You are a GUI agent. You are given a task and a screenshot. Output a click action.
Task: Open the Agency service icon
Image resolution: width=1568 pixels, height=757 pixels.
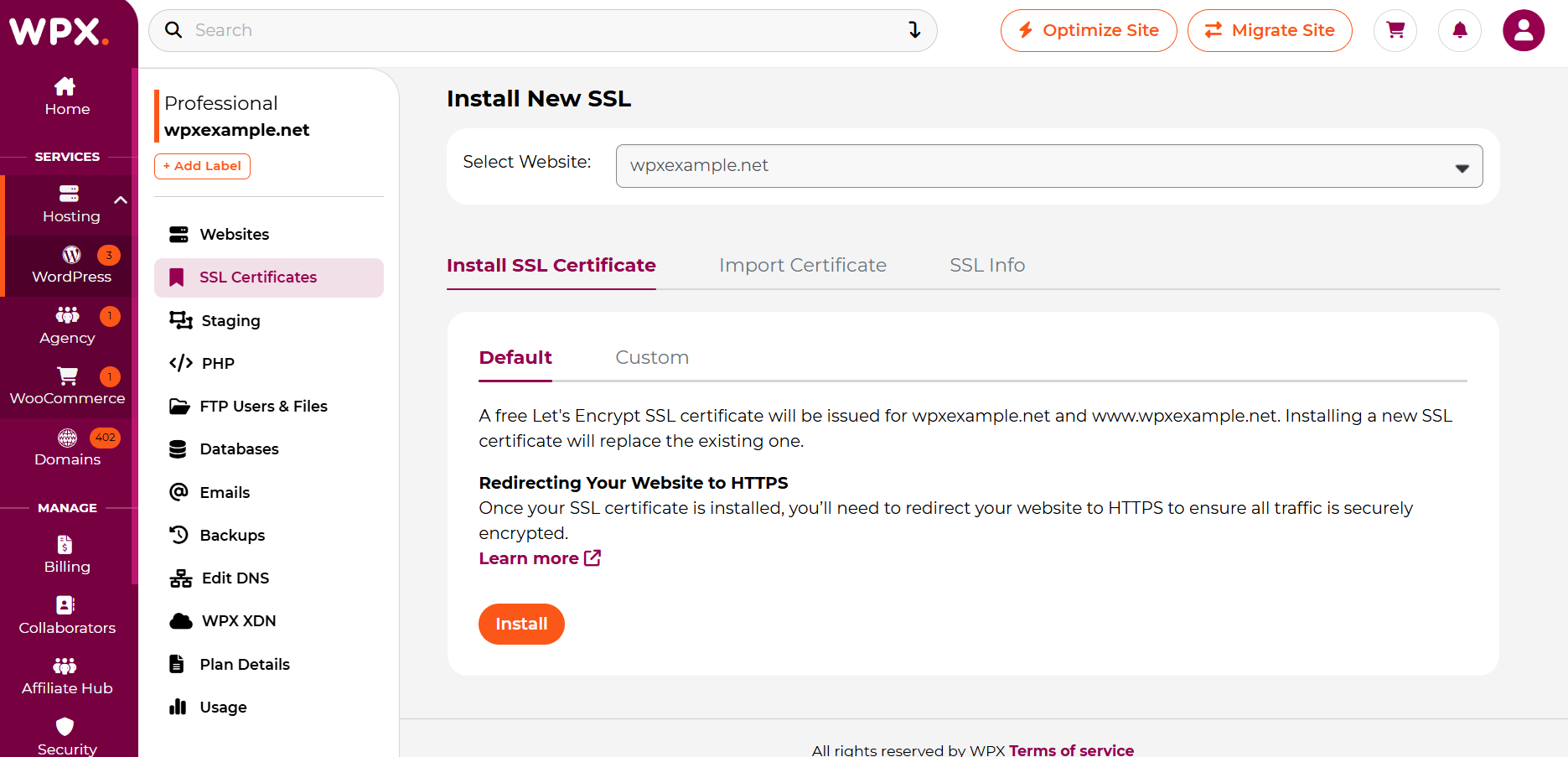(x=67, y=315)
